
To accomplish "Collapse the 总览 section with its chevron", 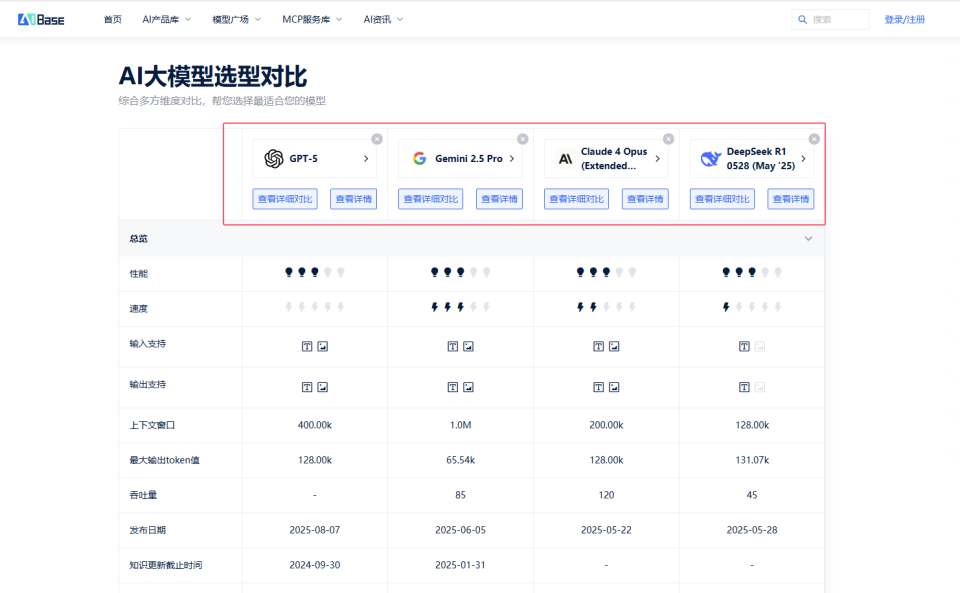I will coord(808,238).
